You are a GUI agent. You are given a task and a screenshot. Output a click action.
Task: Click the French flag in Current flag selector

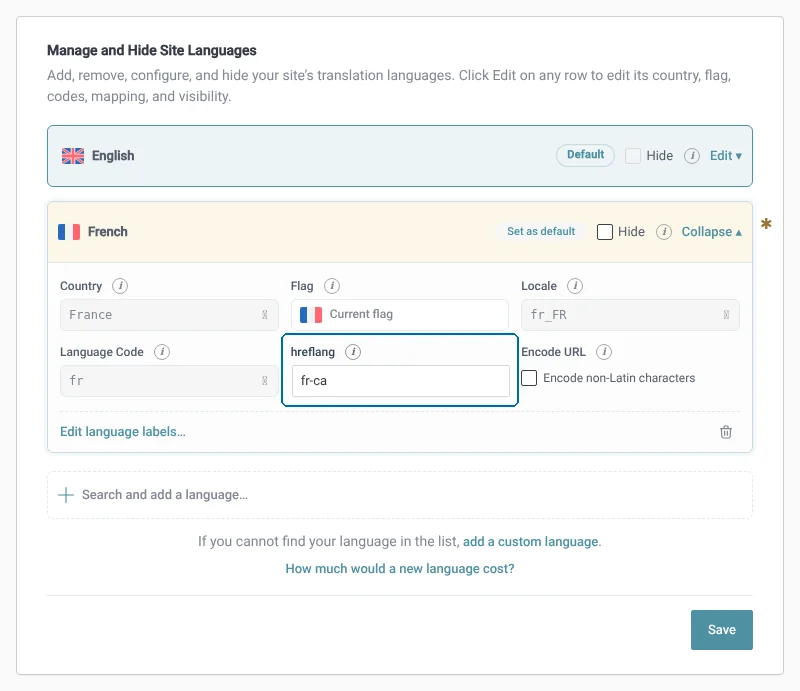pos(311,315)
